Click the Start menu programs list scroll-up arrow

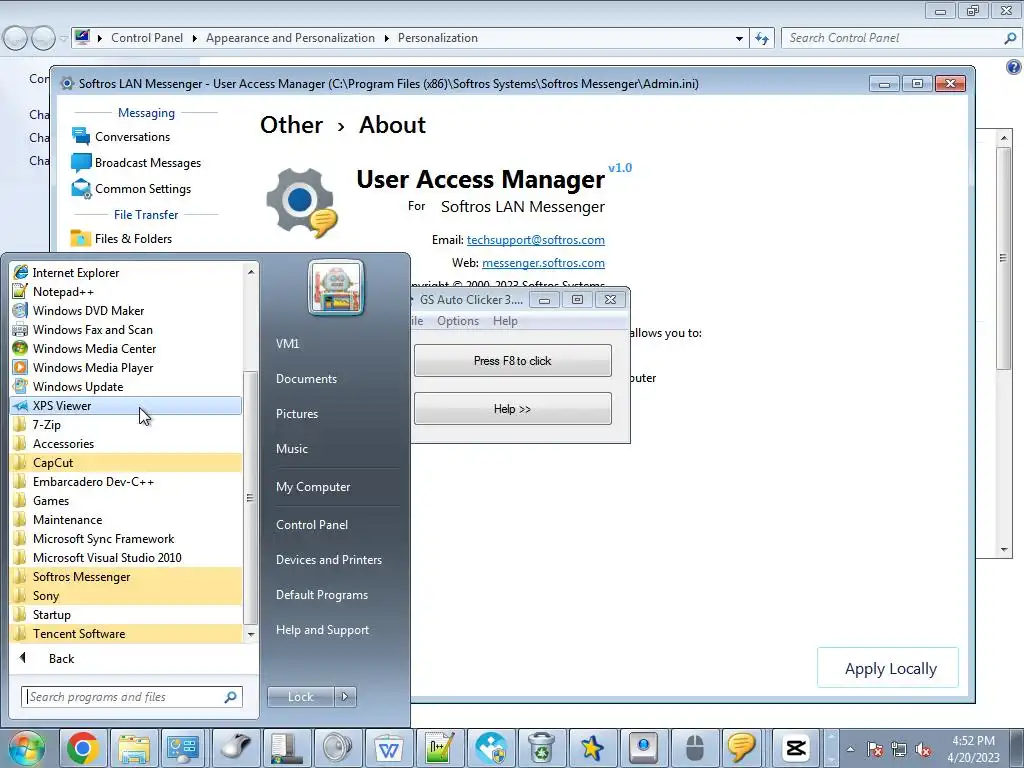251,272
